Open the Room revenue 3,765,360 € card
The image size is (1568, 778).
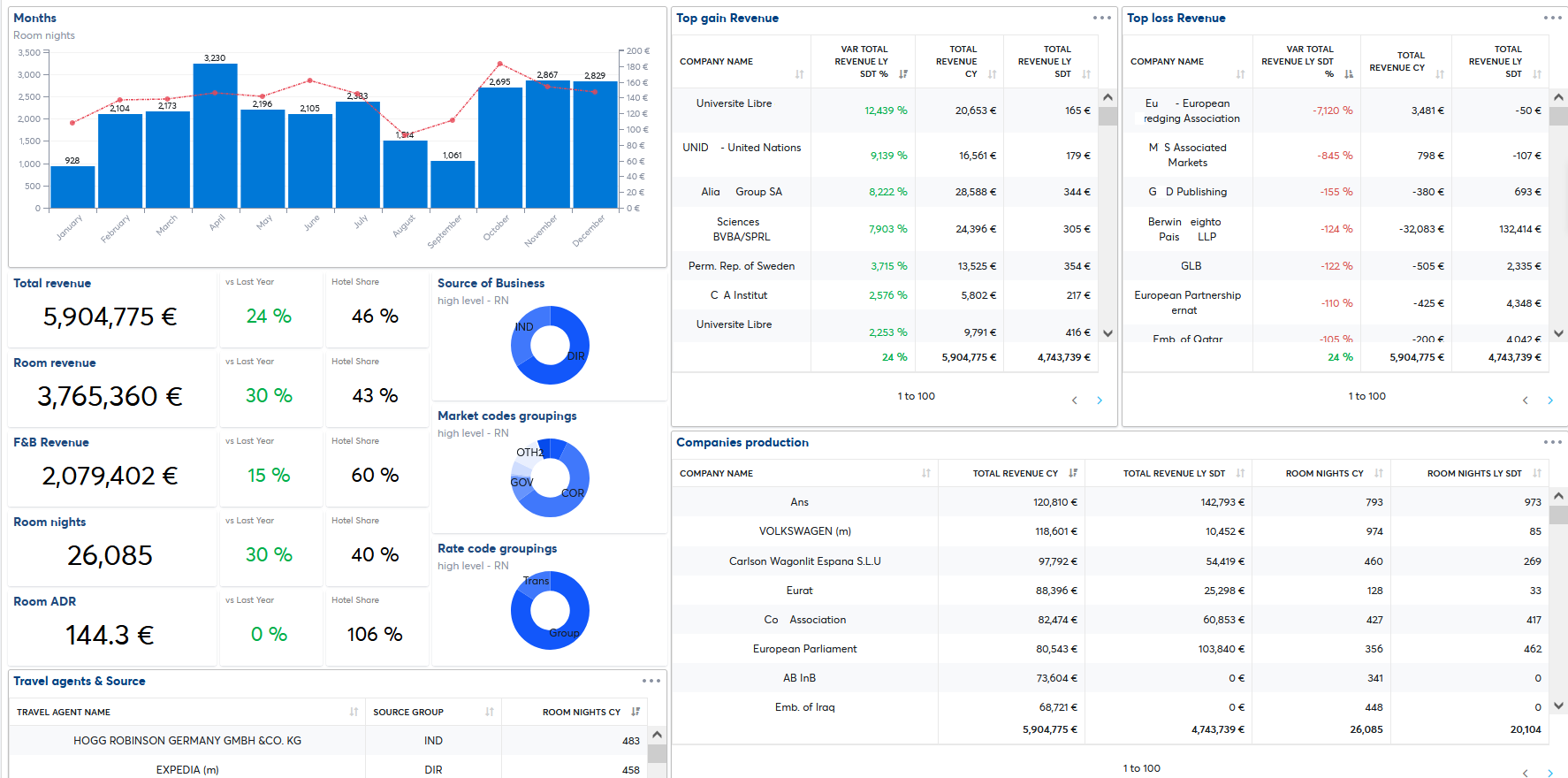click(112, 389)
